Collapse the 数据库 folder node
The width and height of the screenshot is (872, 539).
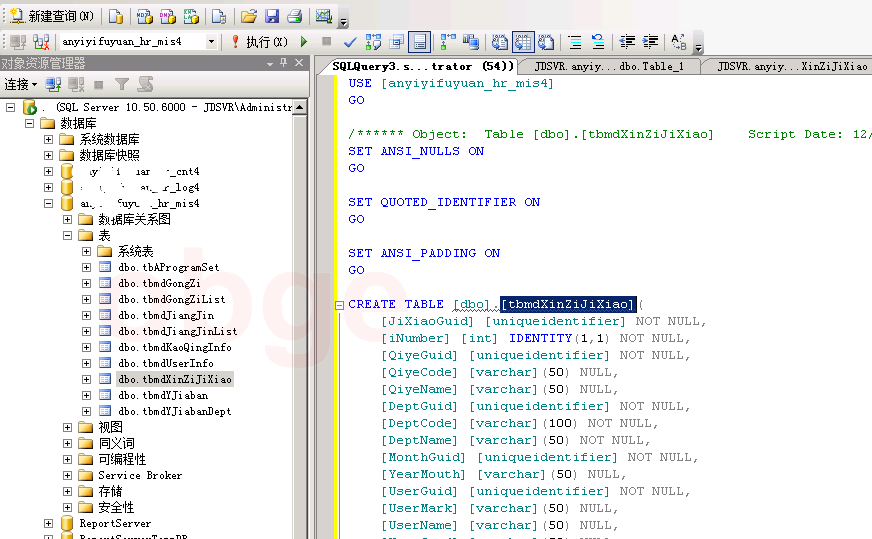[29, 123]
